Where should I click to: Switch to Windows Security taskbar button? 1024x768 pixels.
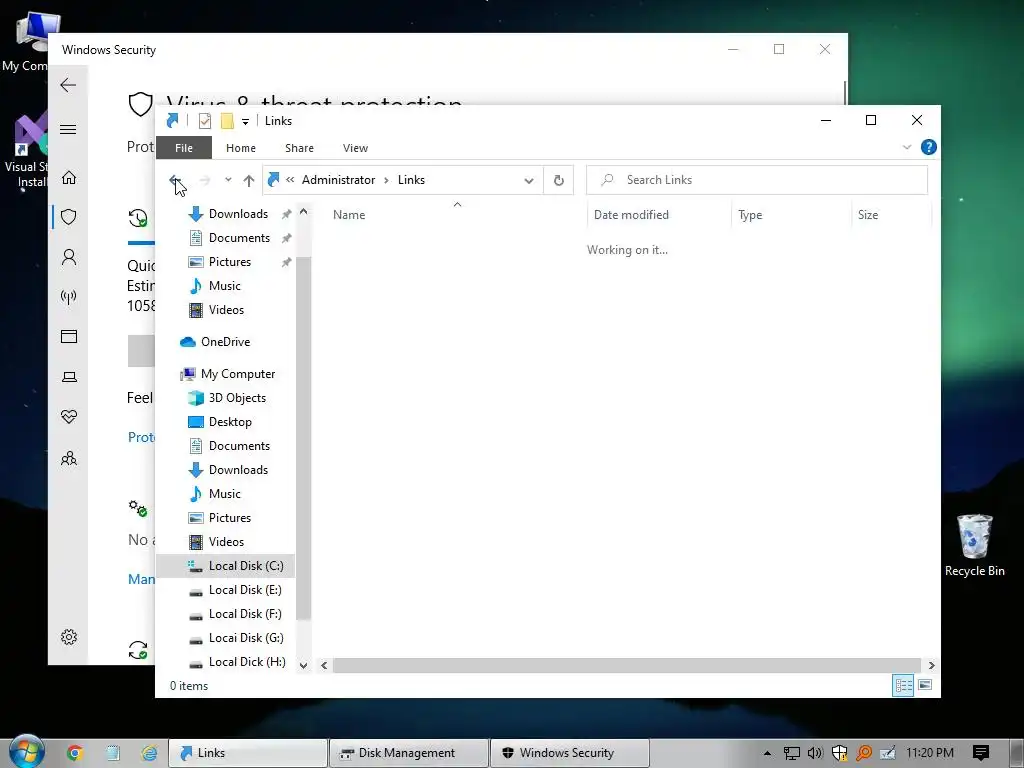tap(570, 753)
